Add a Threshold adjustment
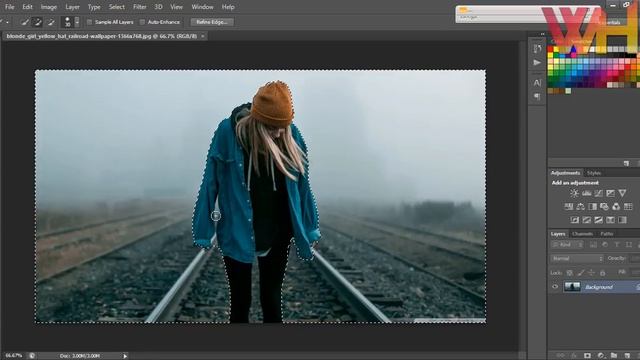Viewport: 640px width, 360px height. coord(598,220)
